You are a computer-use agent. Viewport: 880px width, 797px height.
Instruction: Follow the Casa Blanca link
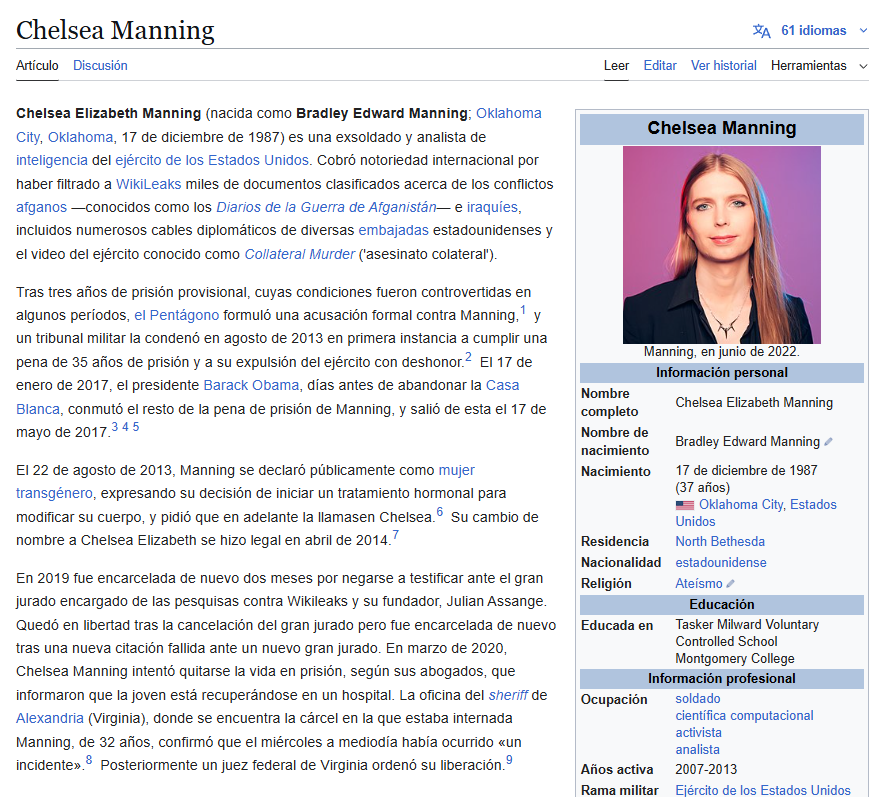[502, 386]
